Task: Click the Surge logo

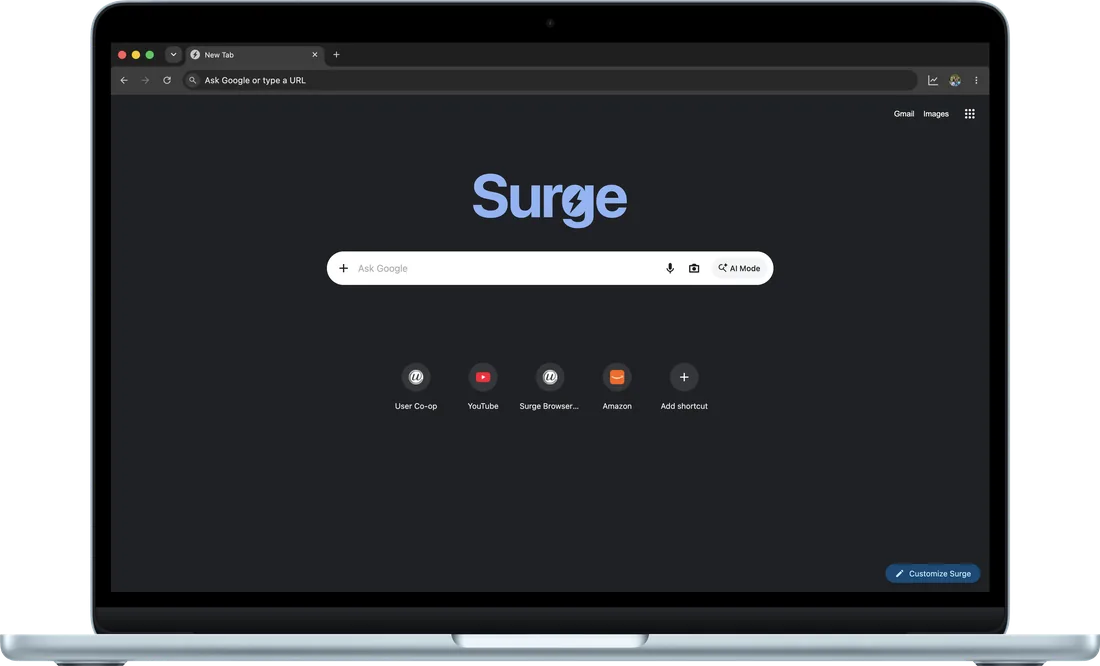Action: (x=549, y=199)
